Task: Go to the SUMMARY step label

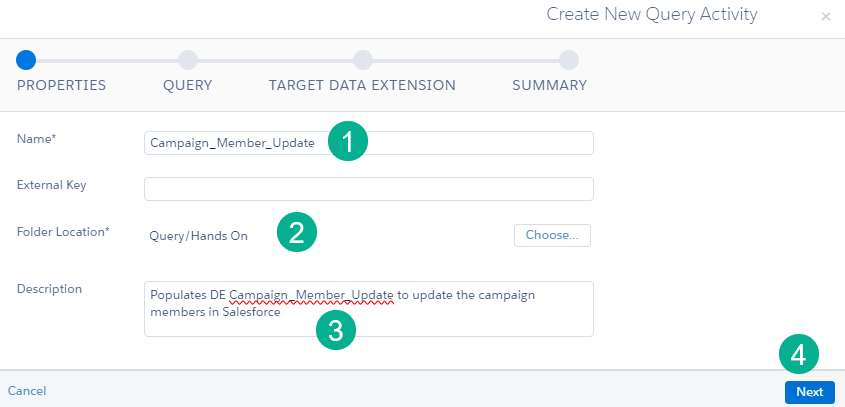Action: (x=549, y=86)
